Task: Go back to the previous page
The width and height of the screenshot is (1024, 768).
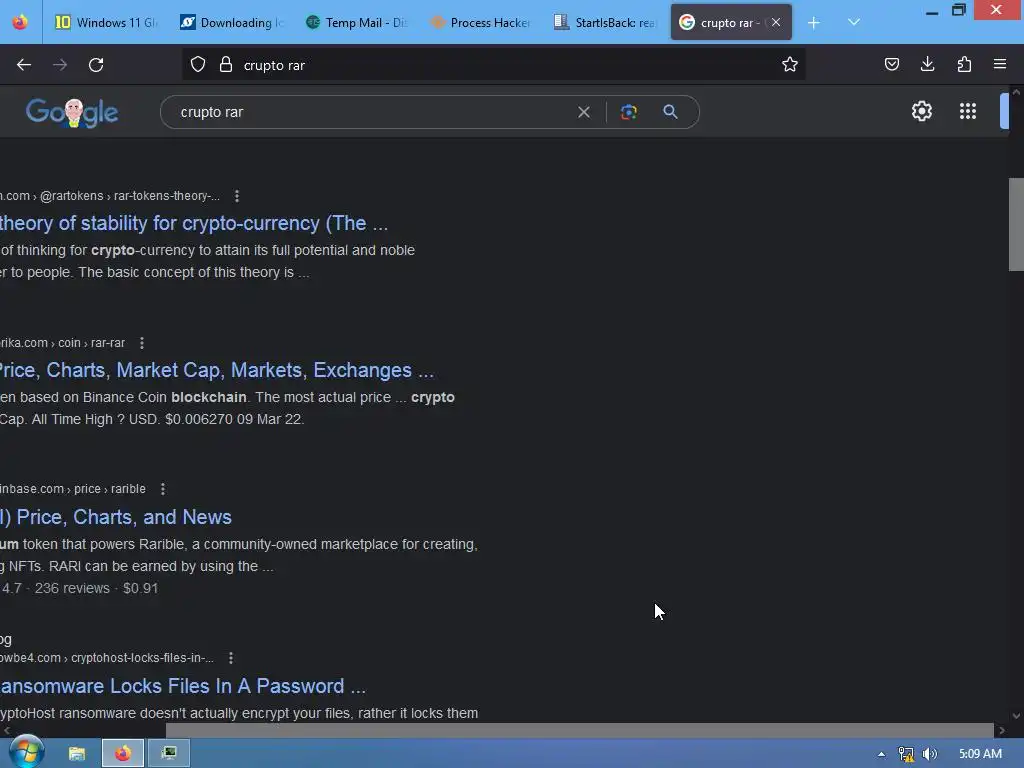Action: pos(24,65)
